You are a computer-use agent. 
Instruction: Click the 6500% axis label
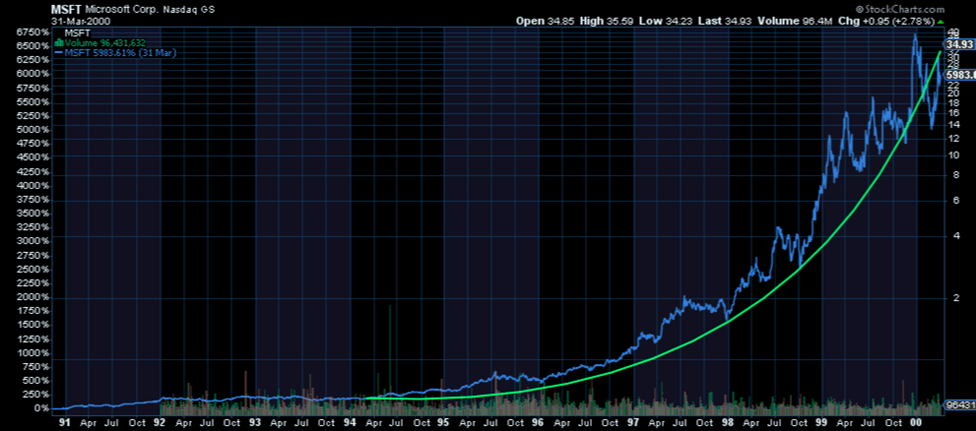(x=33, y=47)
